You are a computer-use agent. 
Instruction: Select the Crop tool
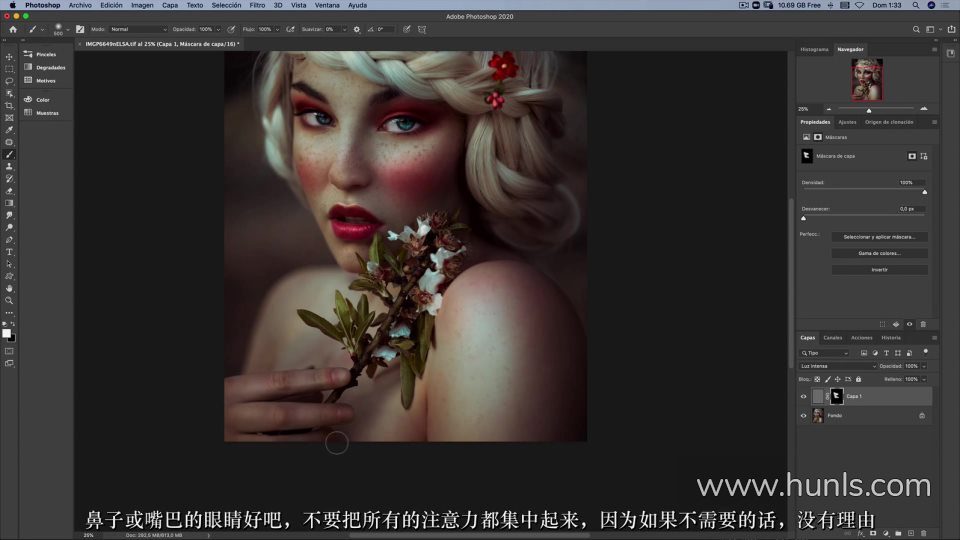9,106
